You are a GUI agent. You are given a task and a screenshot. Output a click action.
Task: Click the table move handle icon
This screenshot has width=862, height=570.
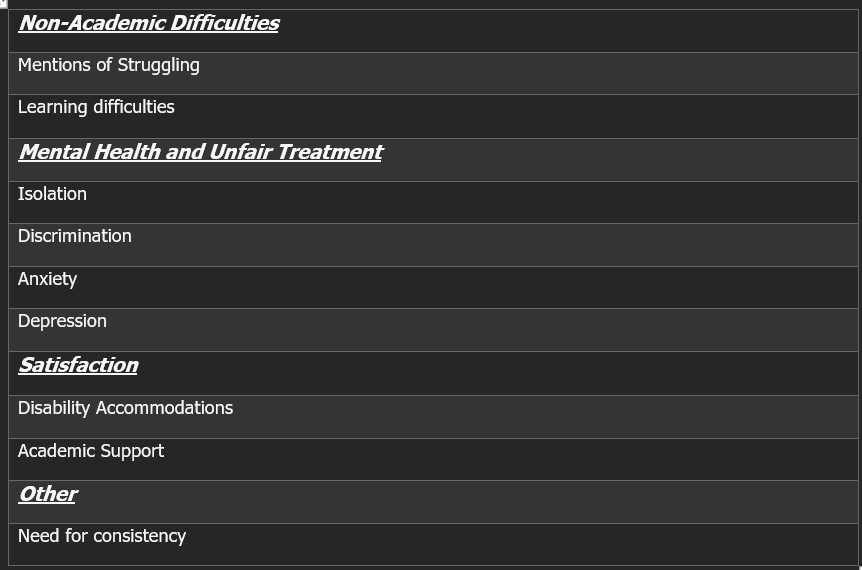[3, 3]
